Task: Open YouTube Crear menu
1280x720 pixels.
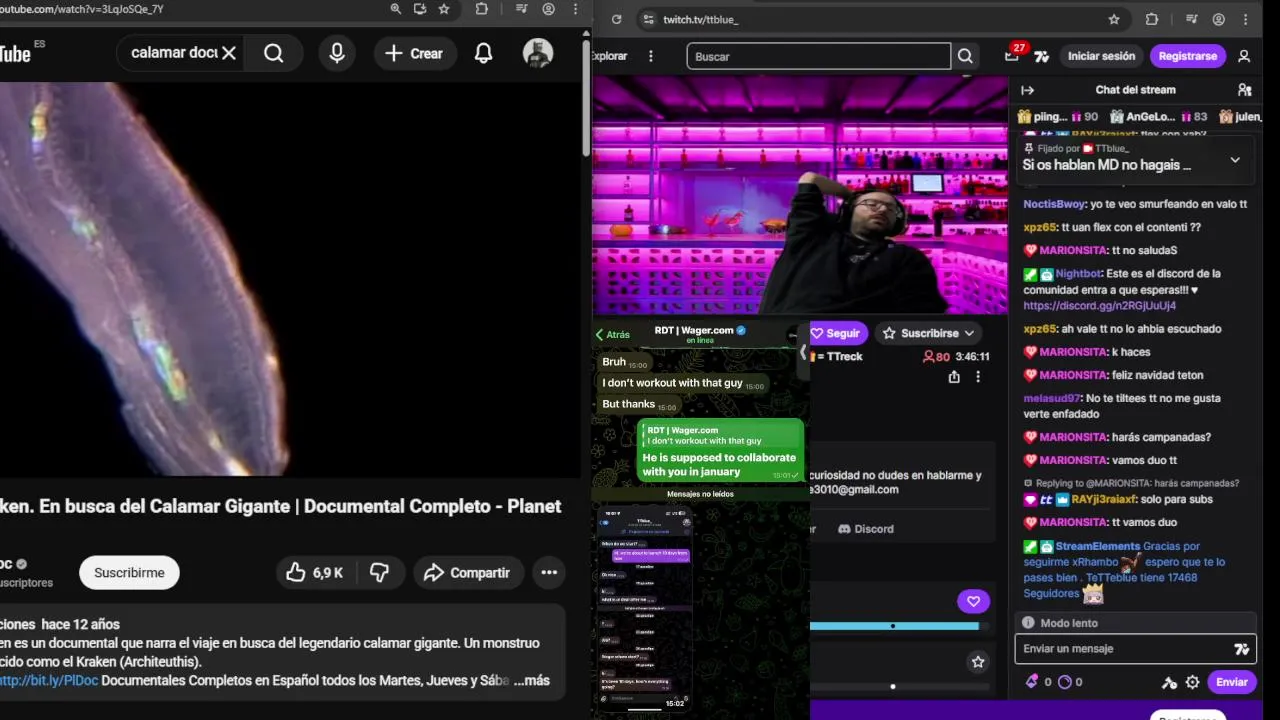Action: click(414, 53)
